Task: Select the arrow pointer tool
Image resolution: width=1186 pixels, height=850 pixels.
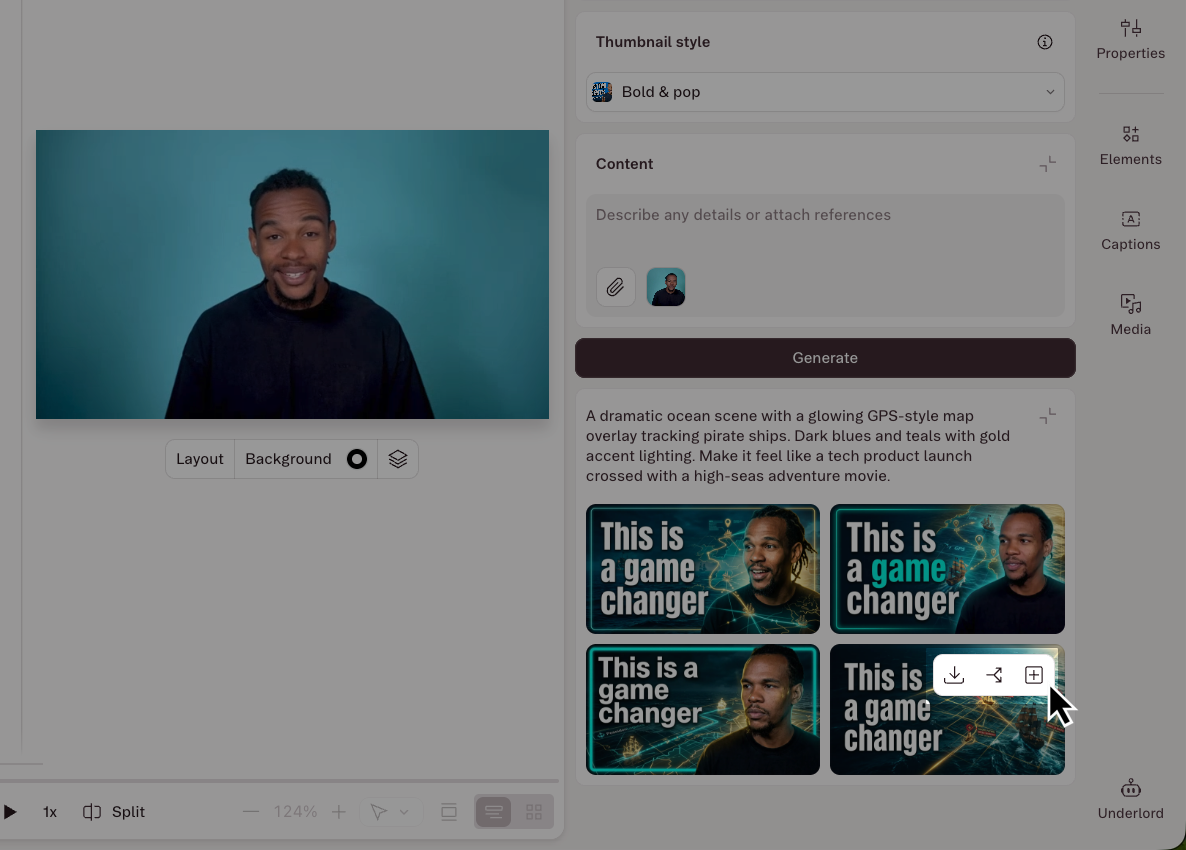Action: 379,812
